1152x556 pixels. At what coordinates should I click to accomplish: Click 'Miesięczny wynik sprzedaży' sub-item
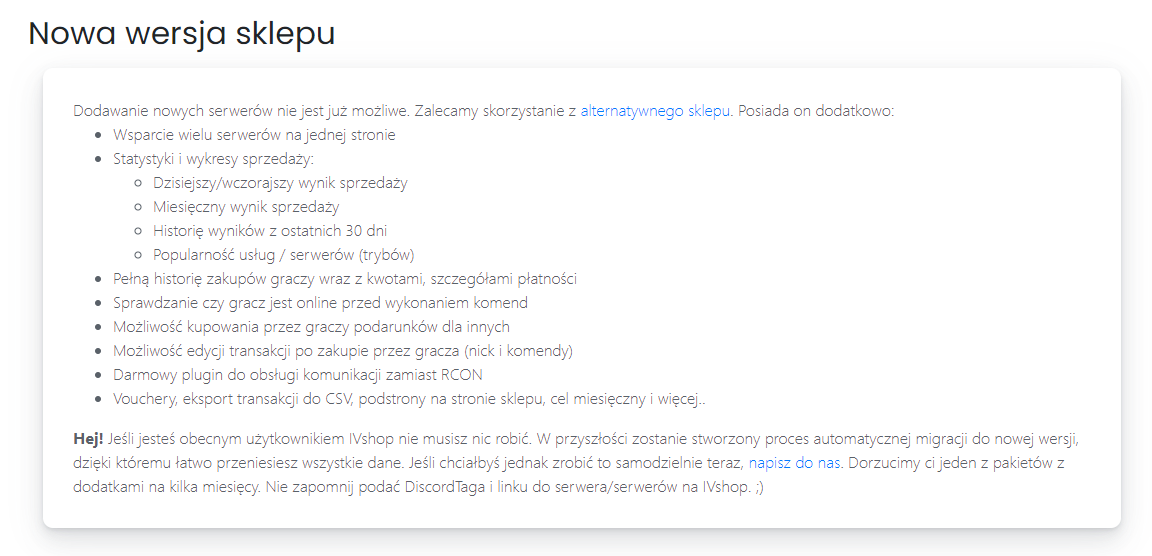(246, 207)
